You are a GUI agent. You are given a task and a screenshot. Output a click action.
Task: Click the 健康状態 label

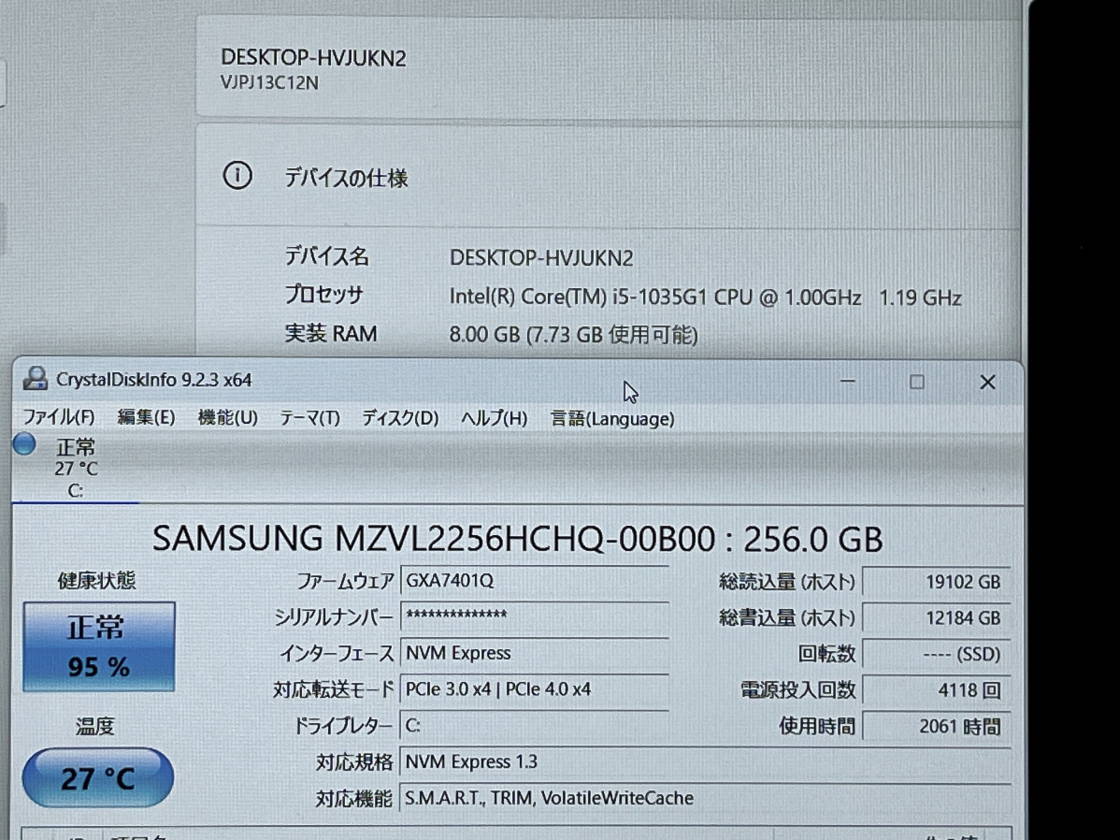tap(96, 580)
